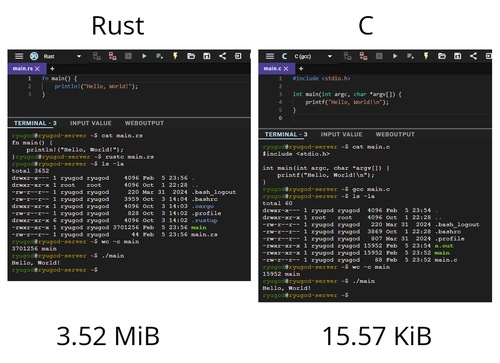Switch to WEBOUTPUT tab in C panel
This screenshot has width=500, height=363.
click(395, 134)
